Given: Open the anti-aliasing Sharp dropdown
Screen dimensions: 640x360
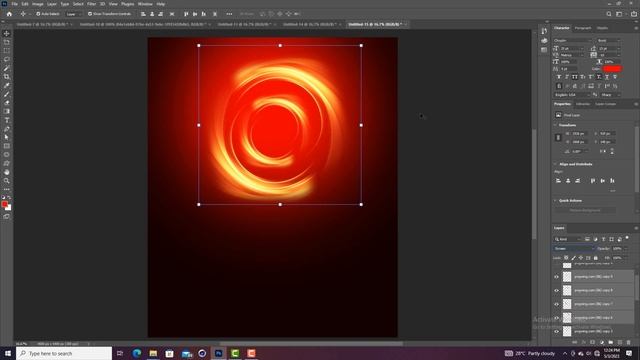Looking at the screenshot, I should pos(610,95).
